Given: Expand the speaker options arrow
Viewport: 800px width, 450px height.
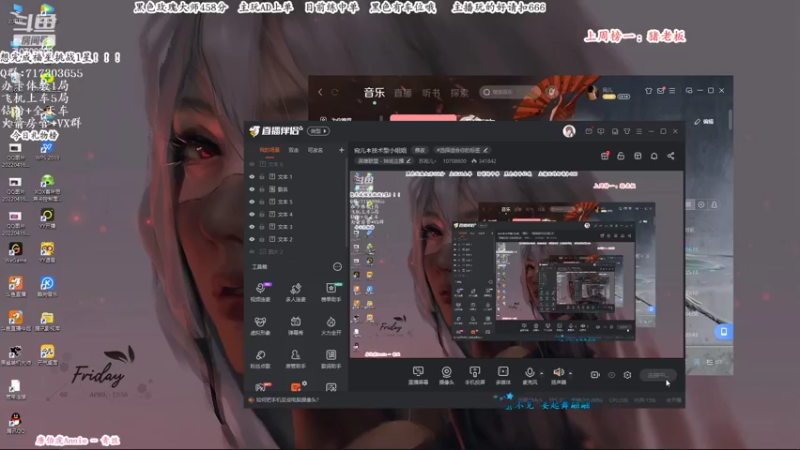Looking at the screenshot, I should [570, 373].
